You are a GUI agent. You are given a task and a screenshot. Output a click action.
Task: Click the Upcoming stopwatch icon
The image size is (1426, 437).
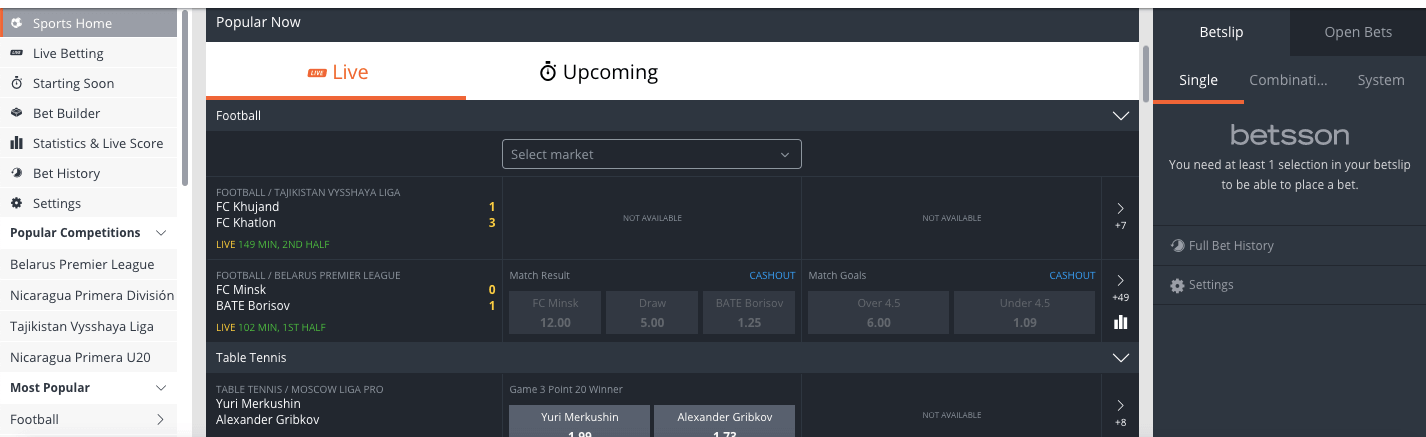[547, 72]
